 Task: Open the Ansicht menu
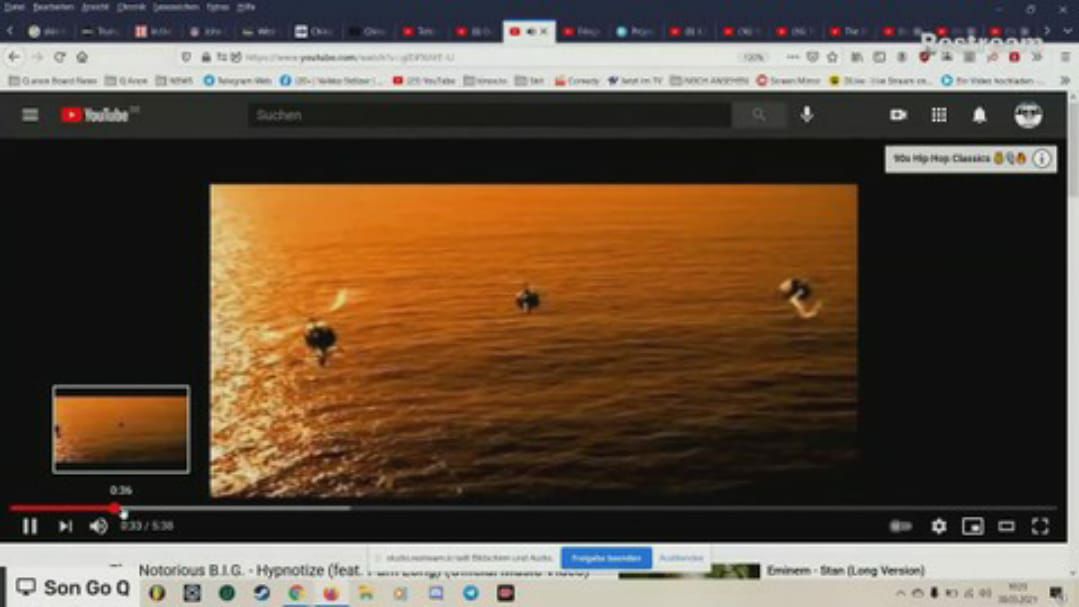click(95, 7)
